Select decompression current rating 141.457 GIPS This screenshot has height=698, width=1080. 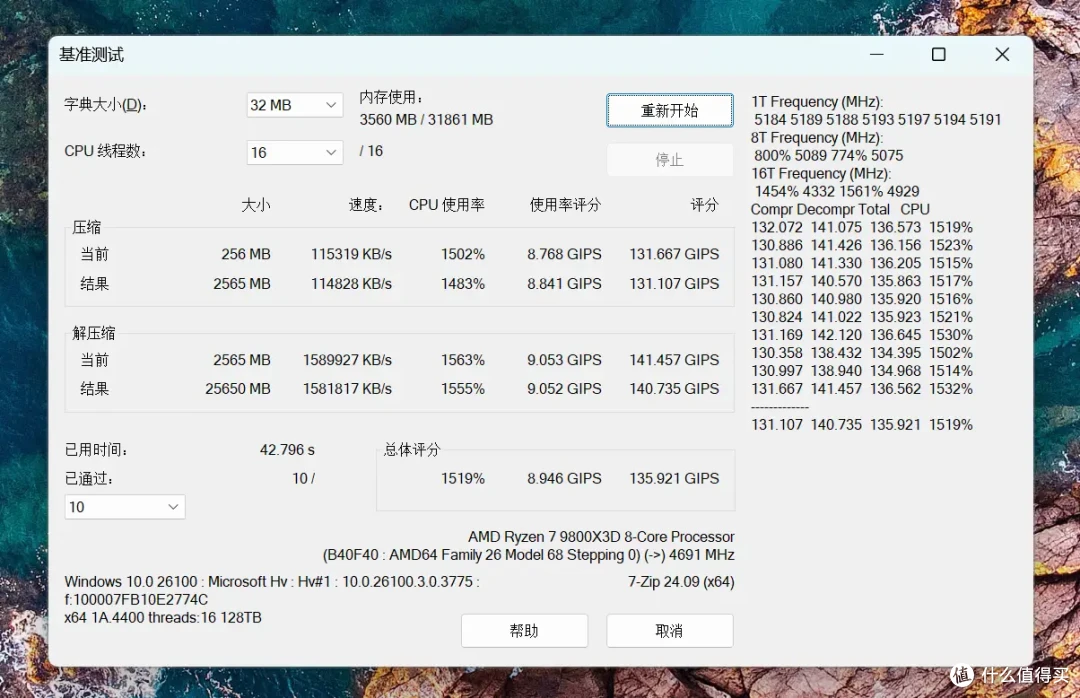click(674, 360)
